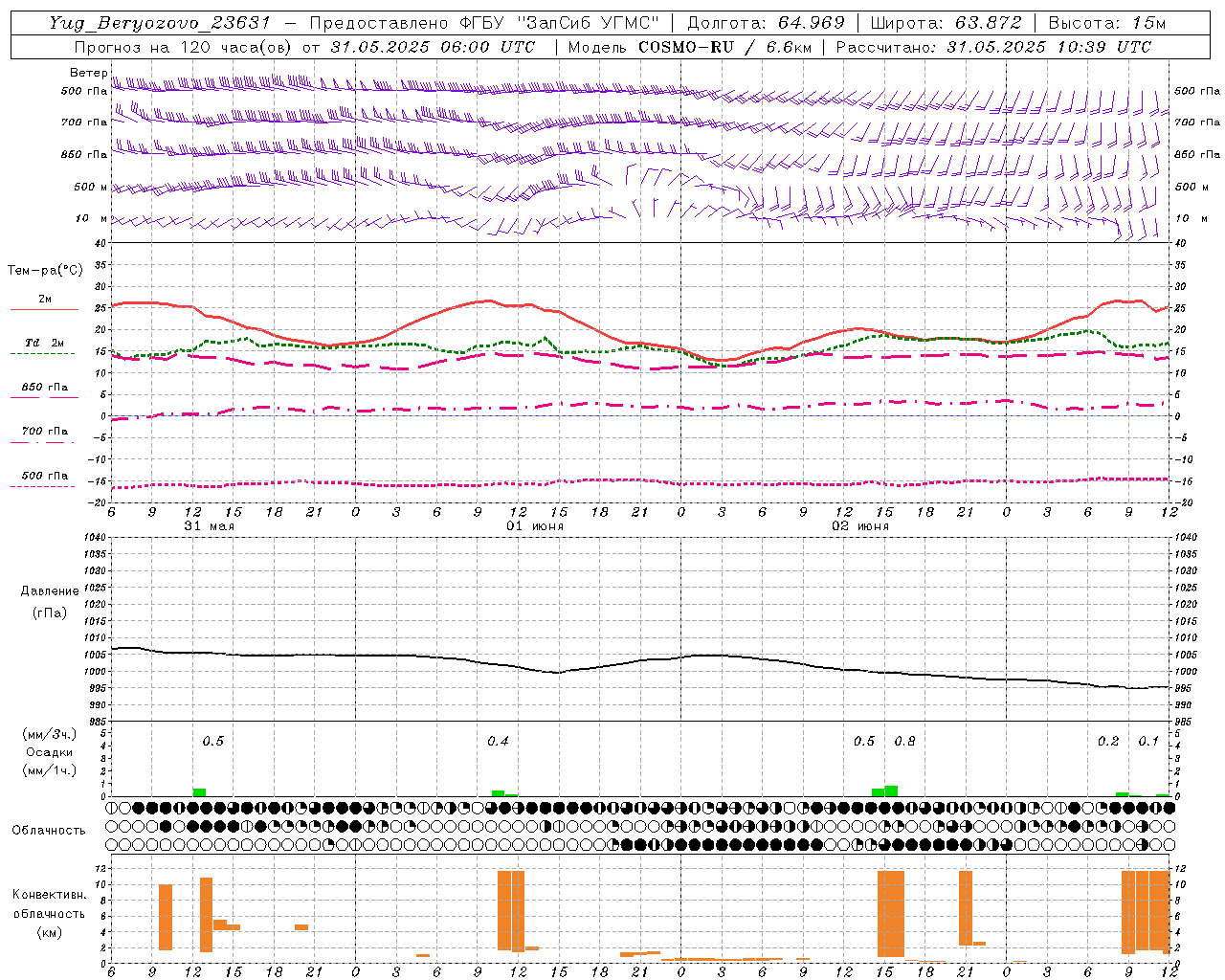This screenshot has width=1225, height=980.
Task: Click the Рассчитано calculation timestamp
Action: pos(993,47)
